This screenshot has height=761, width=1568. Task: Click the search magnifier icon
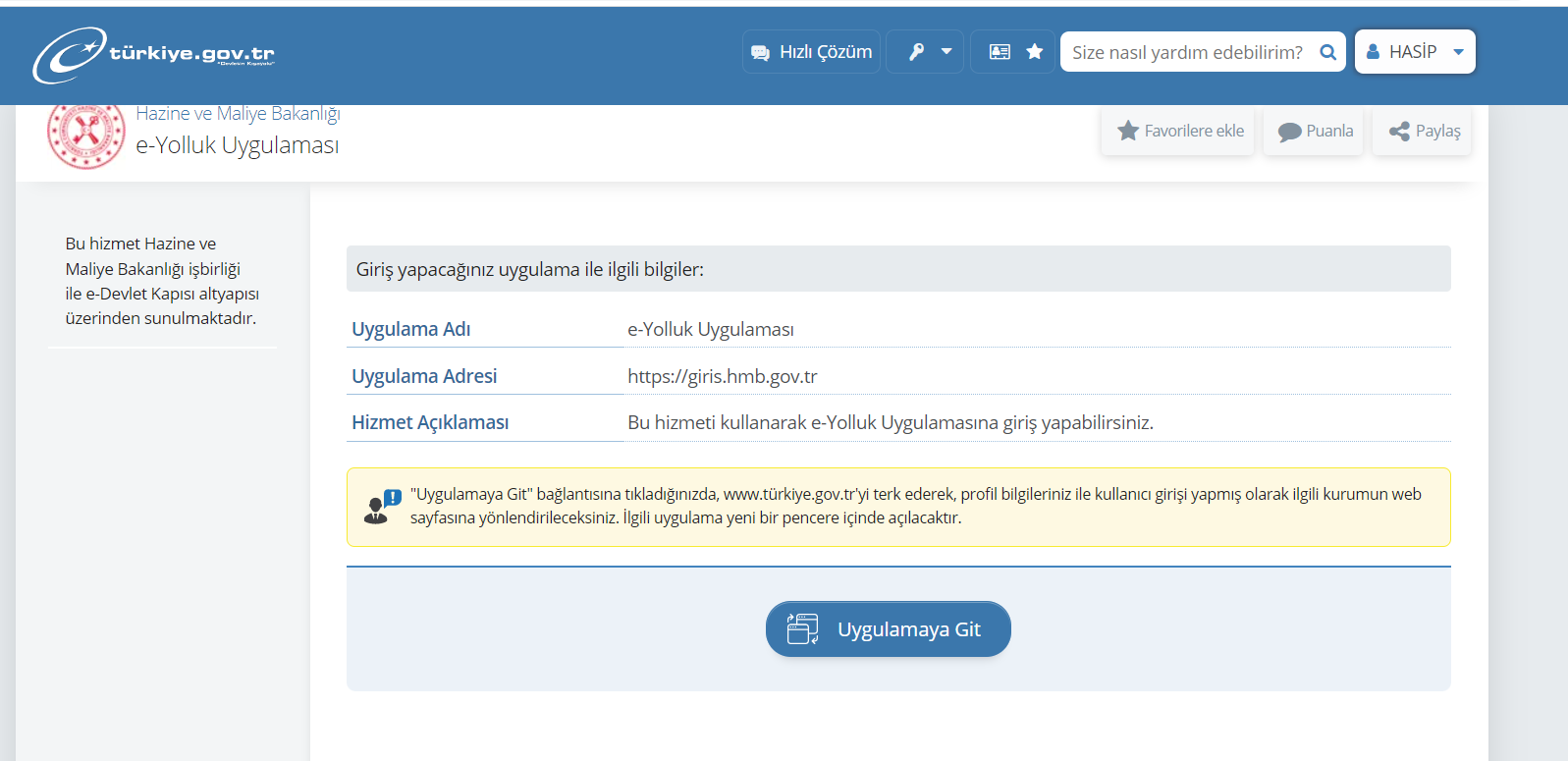pyautogui.click(x=1327, y=52)
